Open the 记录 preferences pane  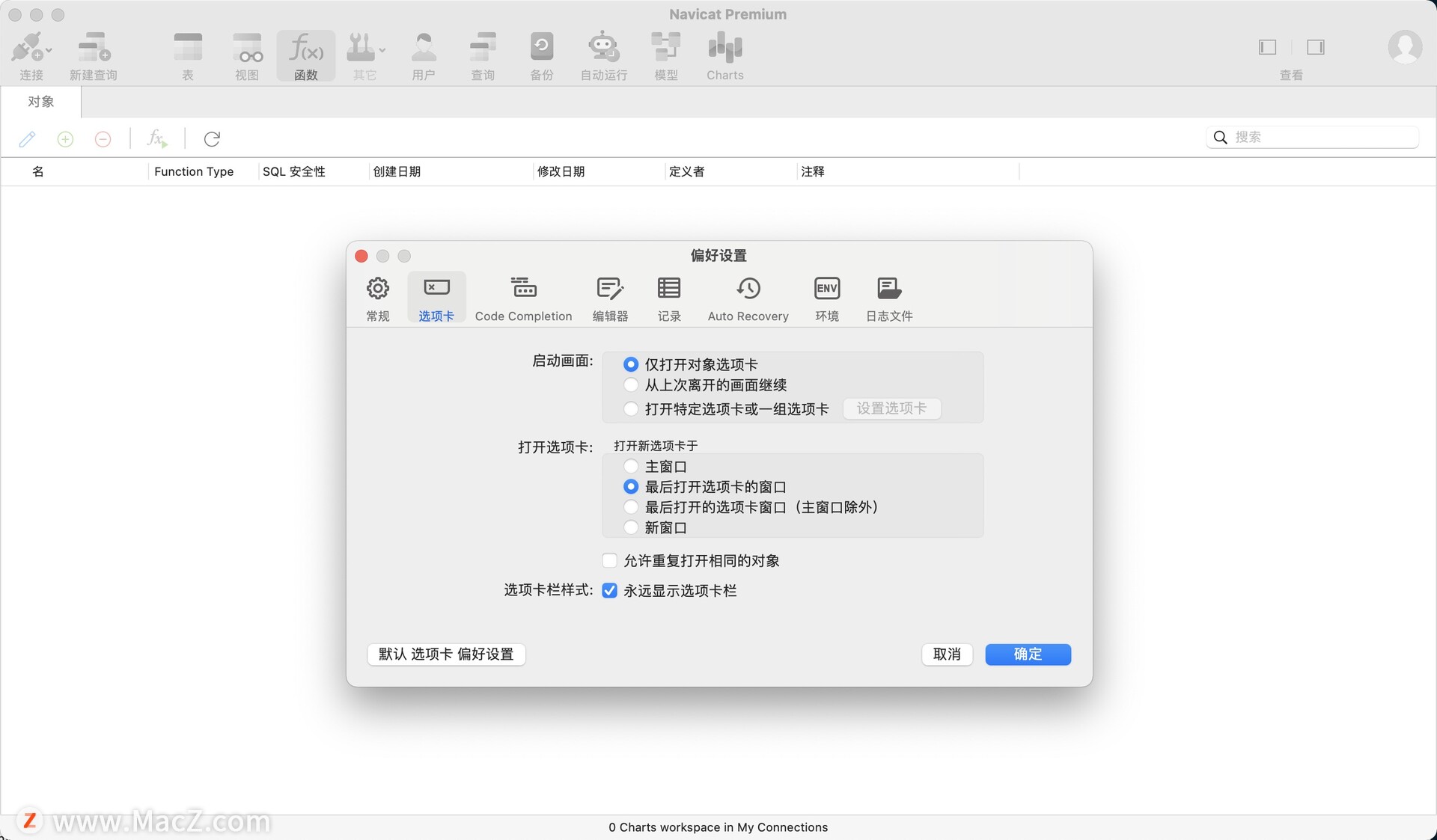[668, 298]
